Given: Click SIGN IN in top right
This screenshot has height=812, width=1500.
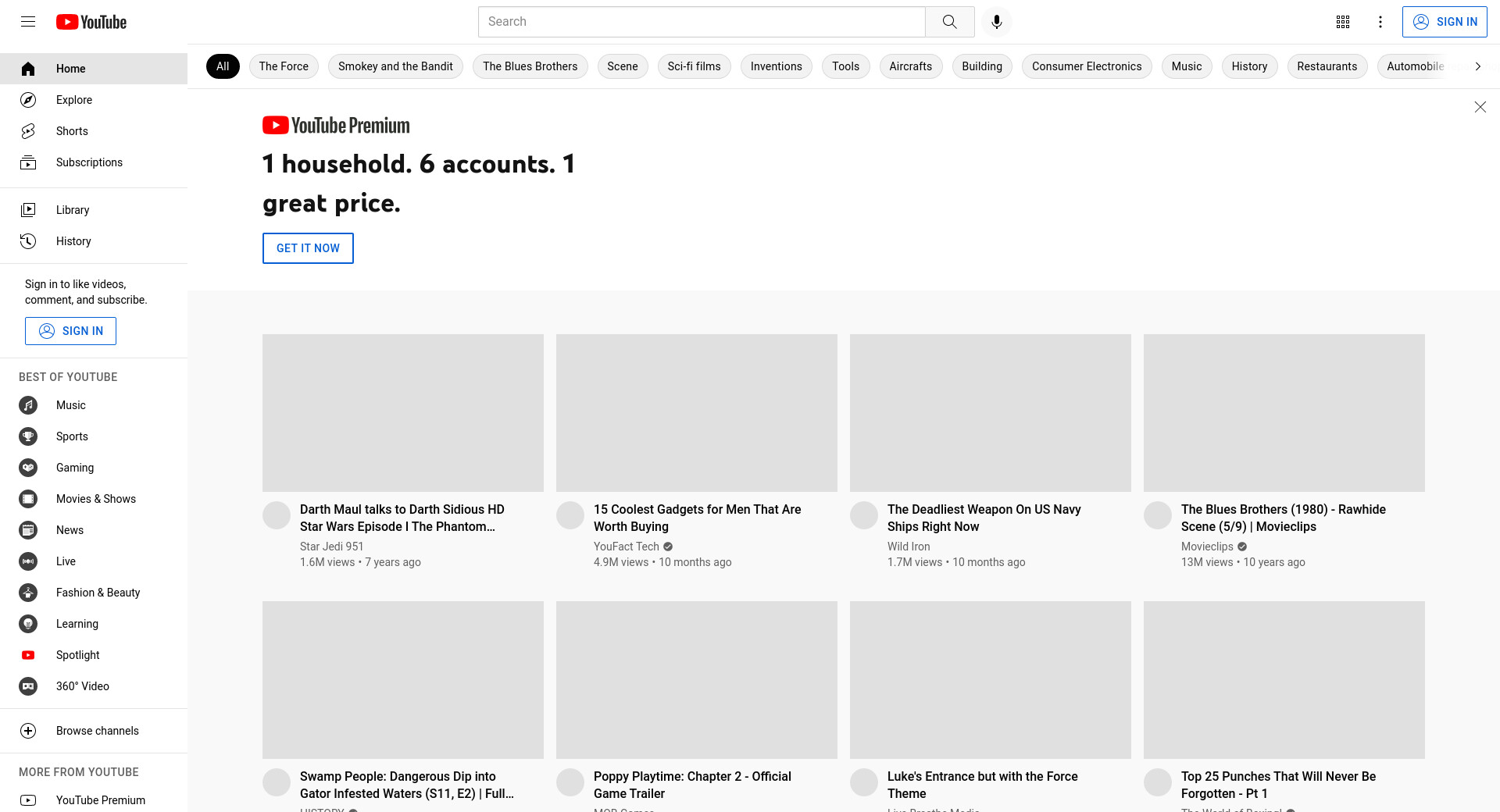Looking at the screenshot, I should tap(1445, 22).
